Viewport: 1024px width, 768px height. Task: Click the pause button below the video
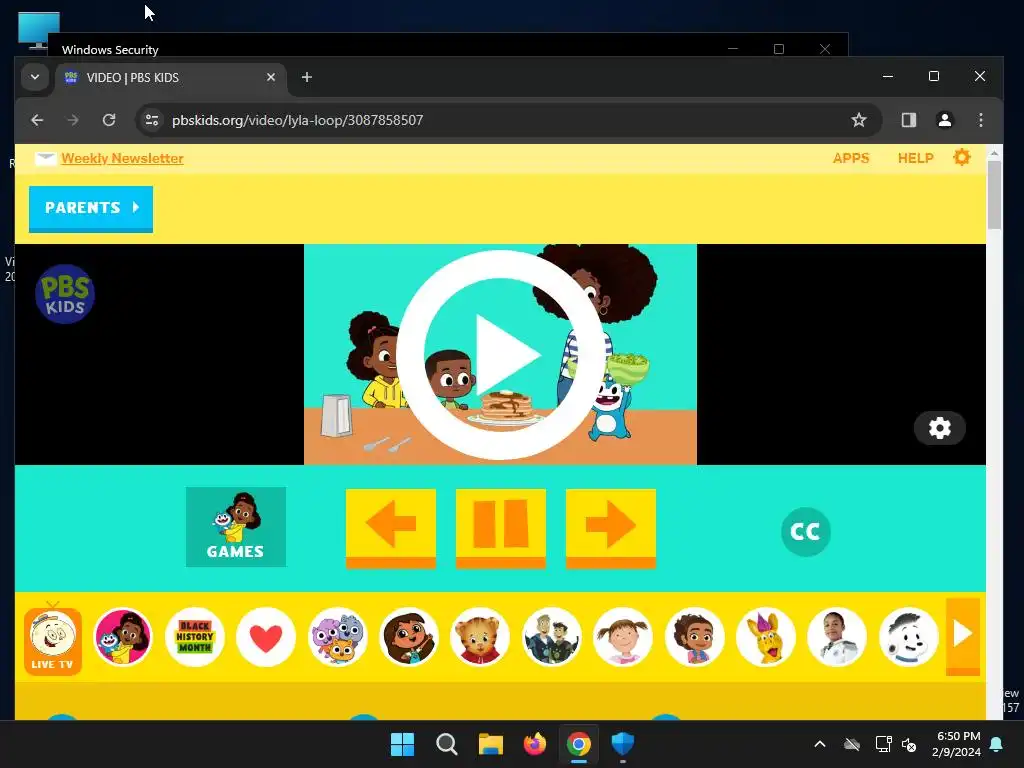point(501,528)
